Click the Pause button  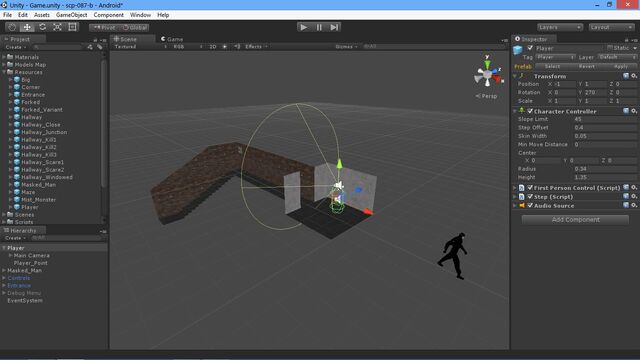[x=319, y=27]
